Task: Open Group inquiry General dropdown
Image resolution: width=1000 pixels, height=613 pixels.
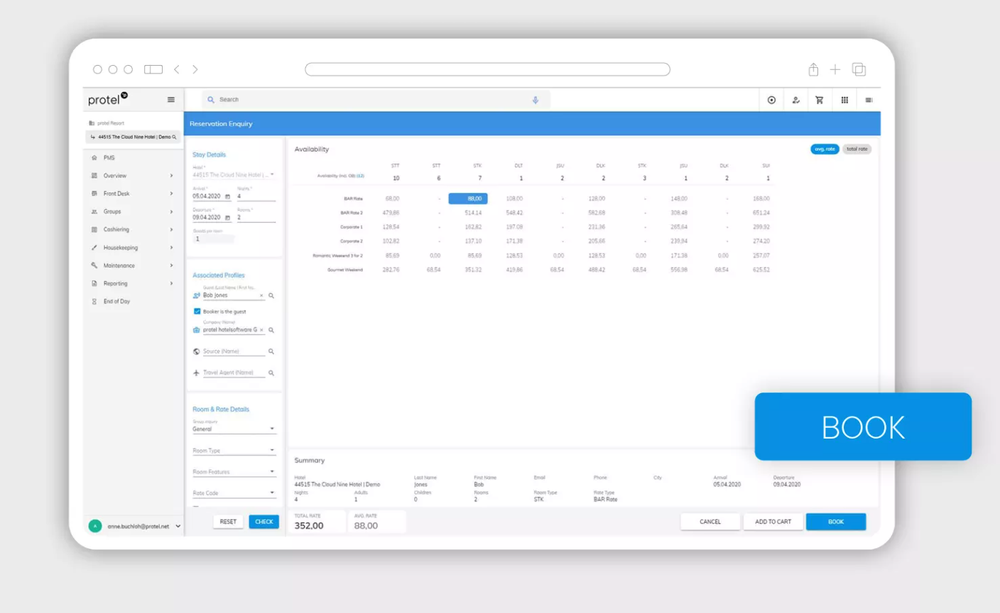Action: coord(233,429)
